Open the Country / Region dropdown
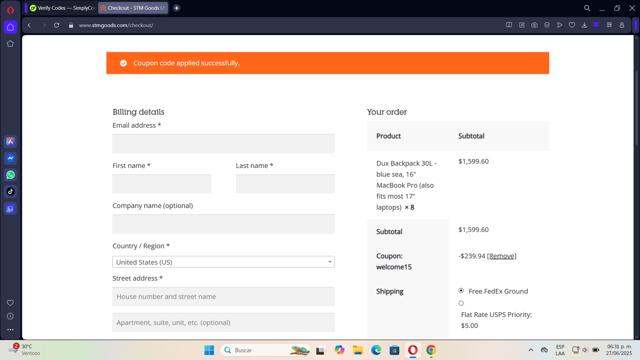The width and height of the screenshot is (640, 360). click(223, 262)
